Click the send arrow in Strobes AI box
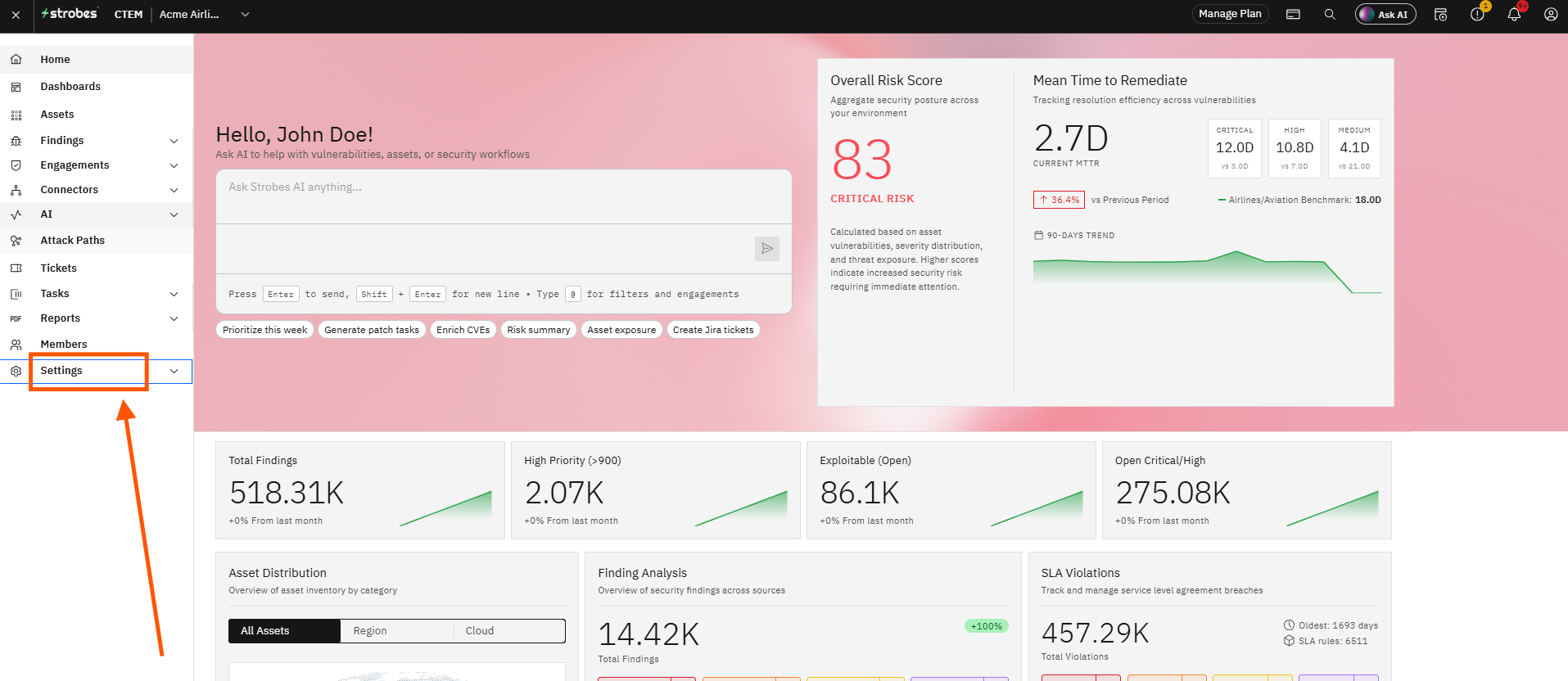The image size is (1568, 681). (x=767, y=249)
